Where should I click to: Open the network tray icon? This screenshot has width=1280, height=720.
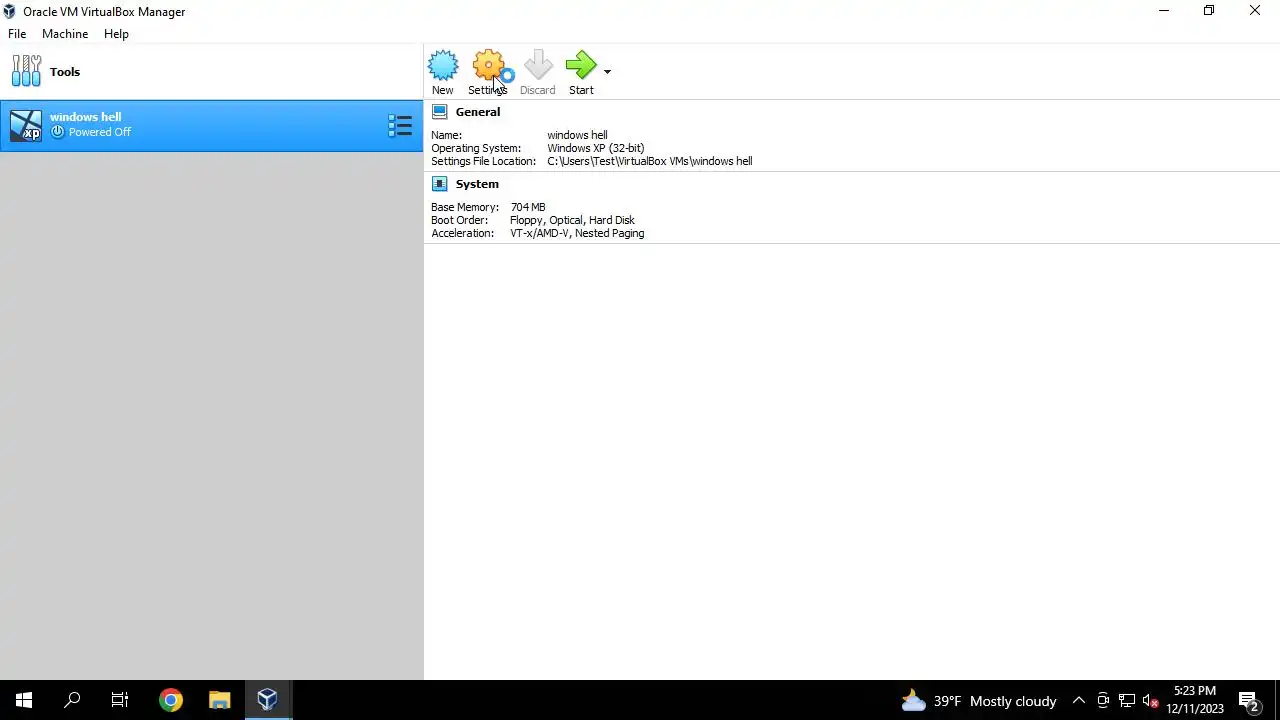click(1127, 701)
